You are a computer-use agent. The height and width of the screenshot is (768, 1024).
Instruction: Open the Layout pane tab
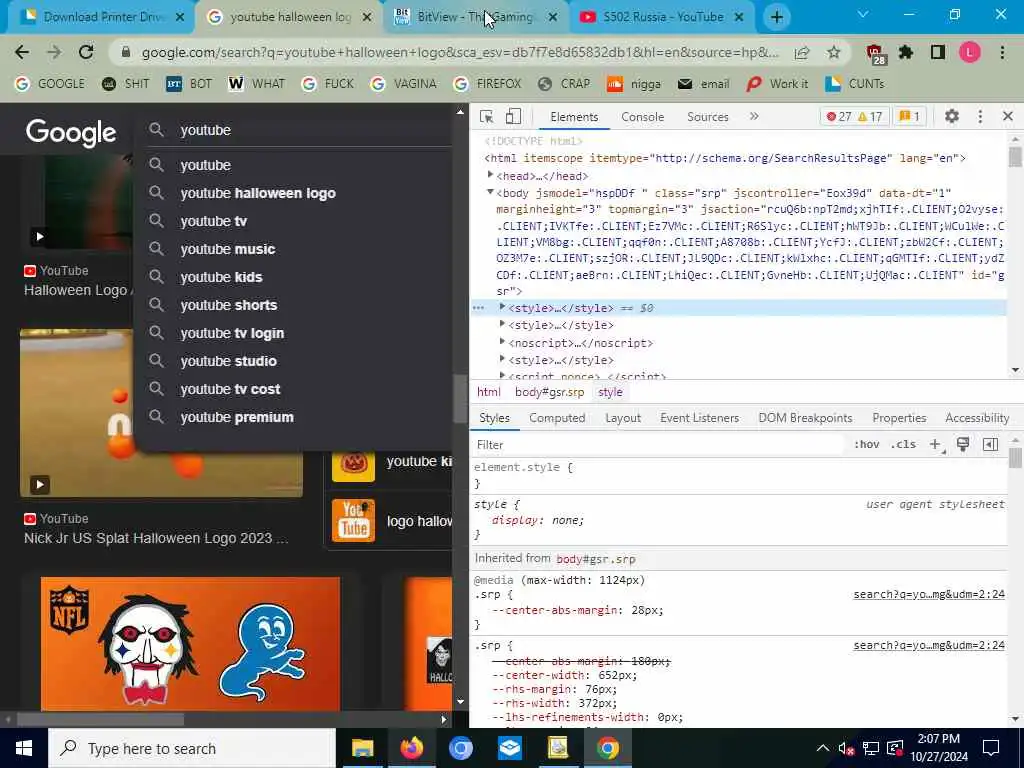[x=622, y=418]
